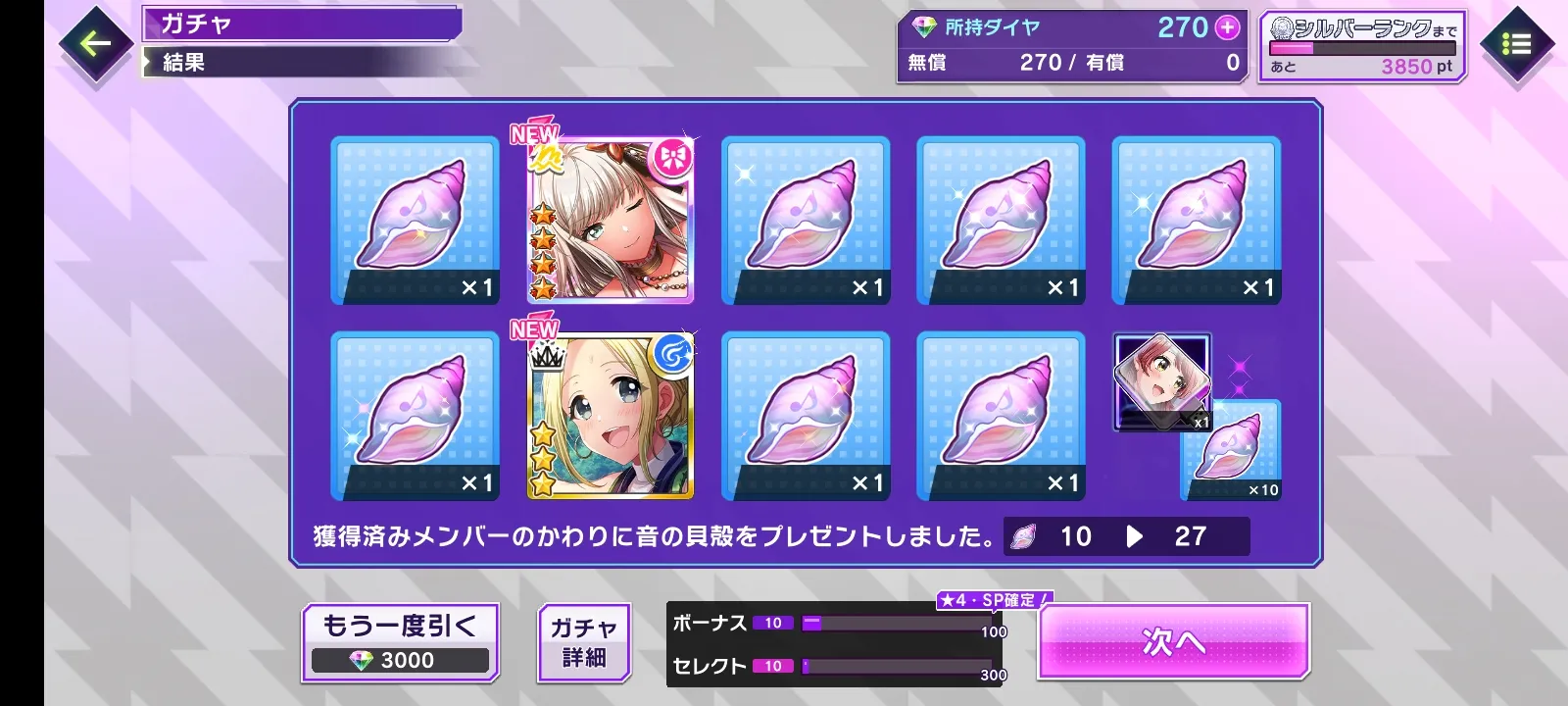Open the hamburger menu icon

tap(1516, 44)
